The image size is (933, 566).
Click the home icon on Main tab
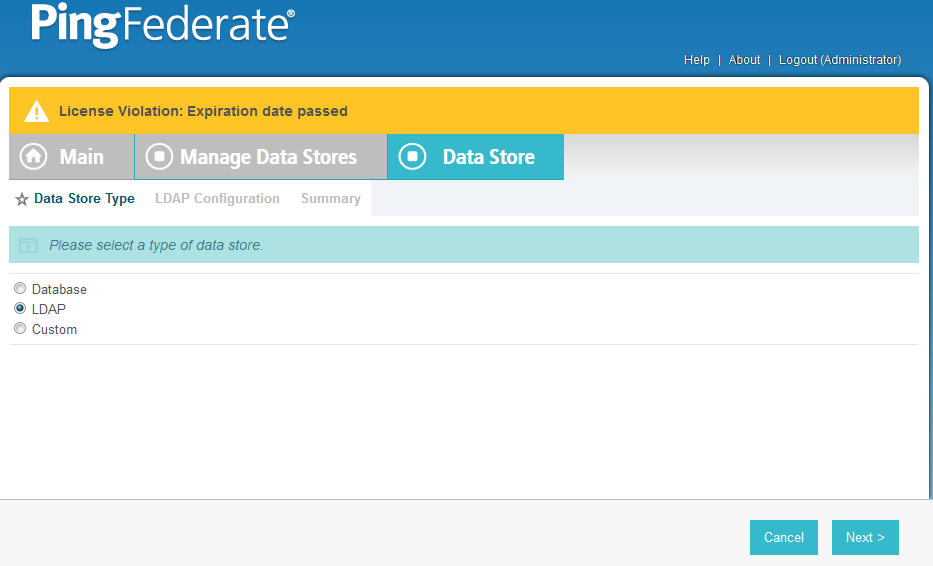click(x=33, y=157)
